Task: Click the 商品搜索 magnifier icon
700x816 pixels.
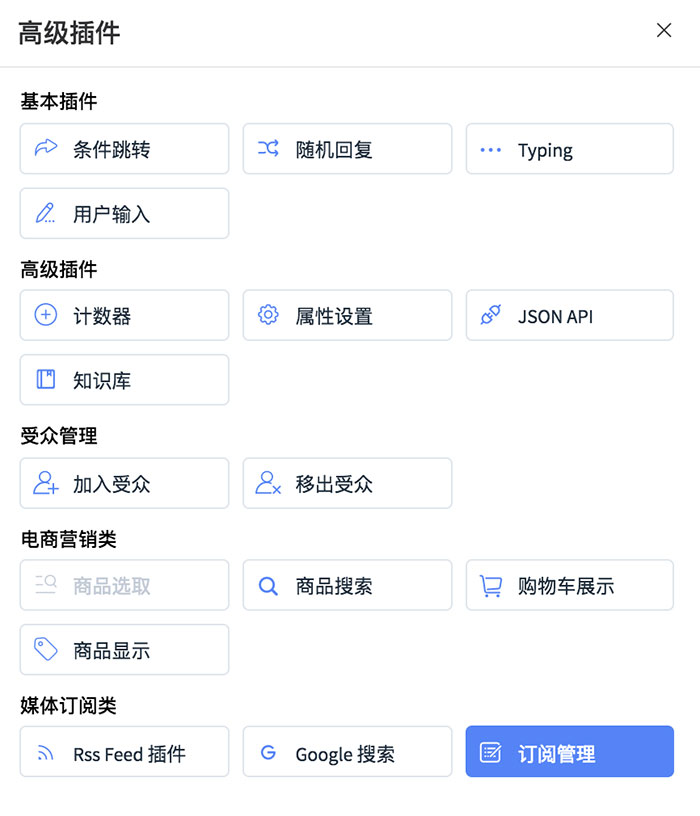Action: [269, 586]
